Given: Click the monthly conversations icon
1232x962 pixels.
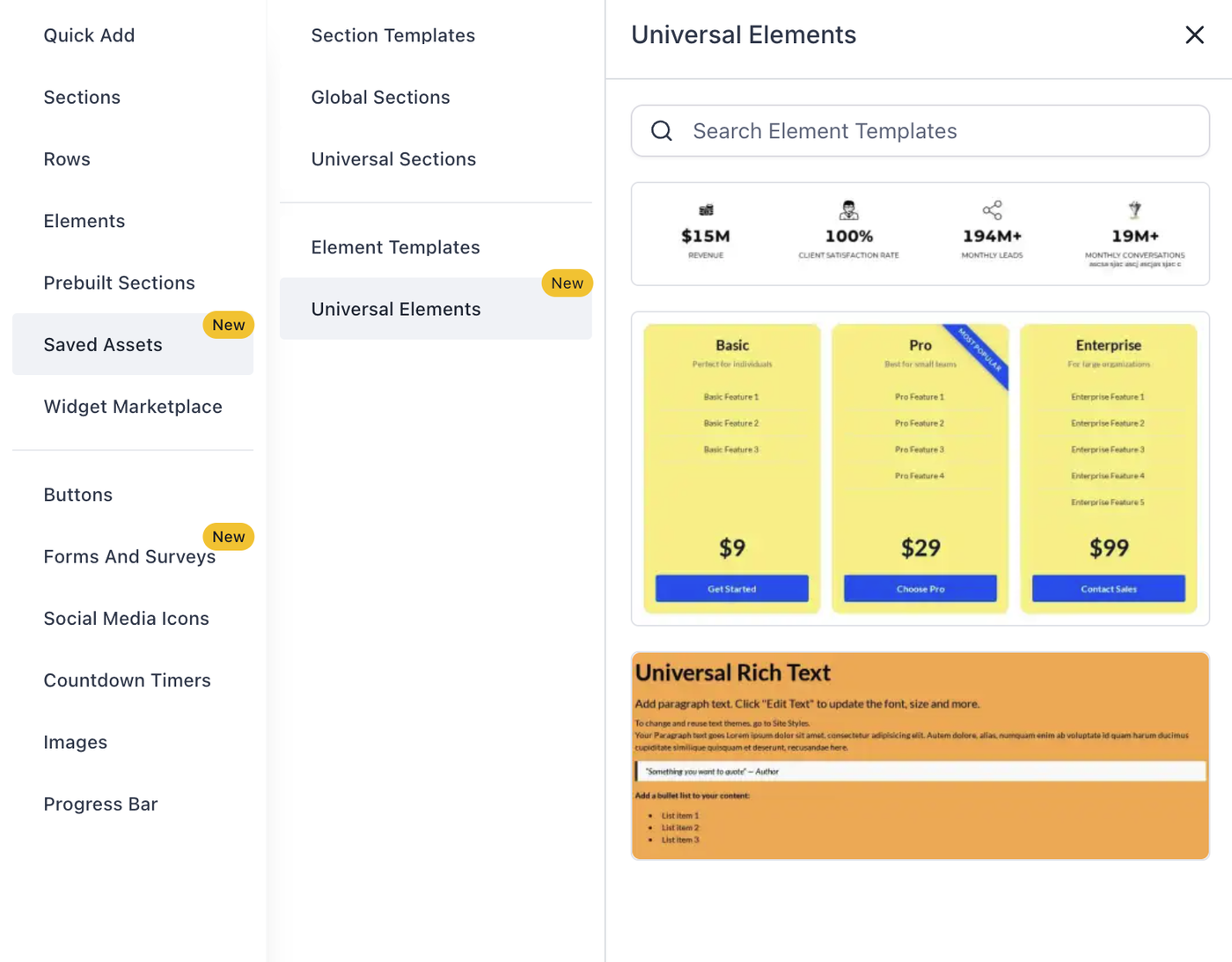Looking at the screenshot, I should coord(1134,210).
